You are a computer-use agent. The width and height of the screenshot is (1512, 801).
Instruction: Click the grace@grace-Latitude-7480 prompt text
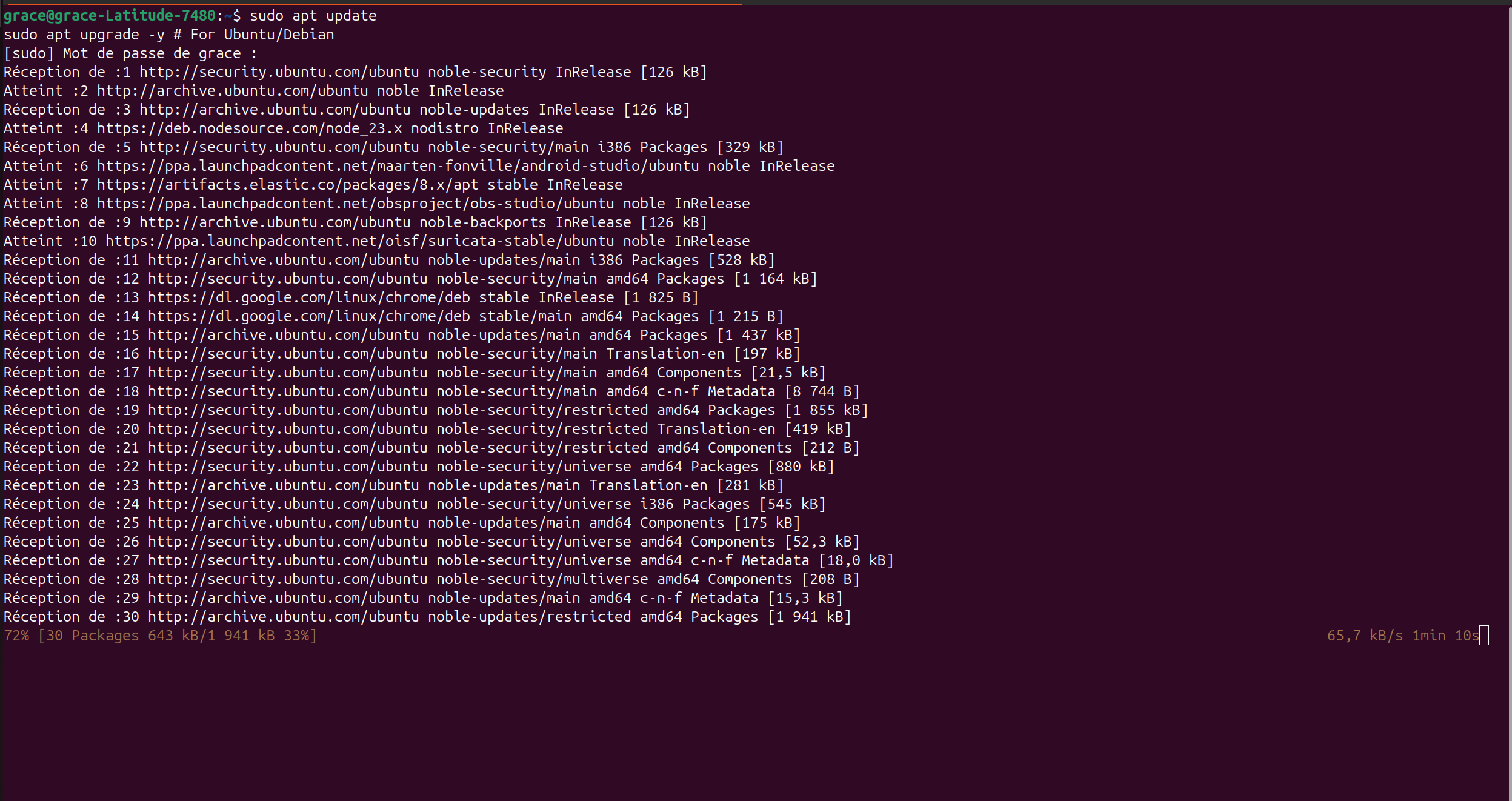coord(109,16)
